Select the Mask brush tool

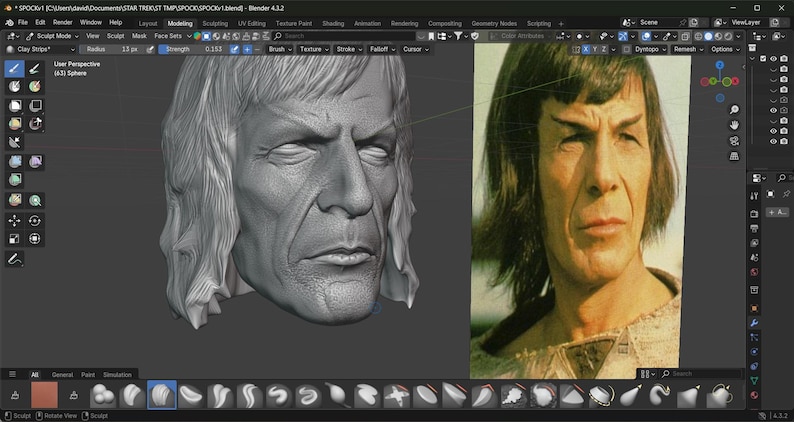click(14, 87)
